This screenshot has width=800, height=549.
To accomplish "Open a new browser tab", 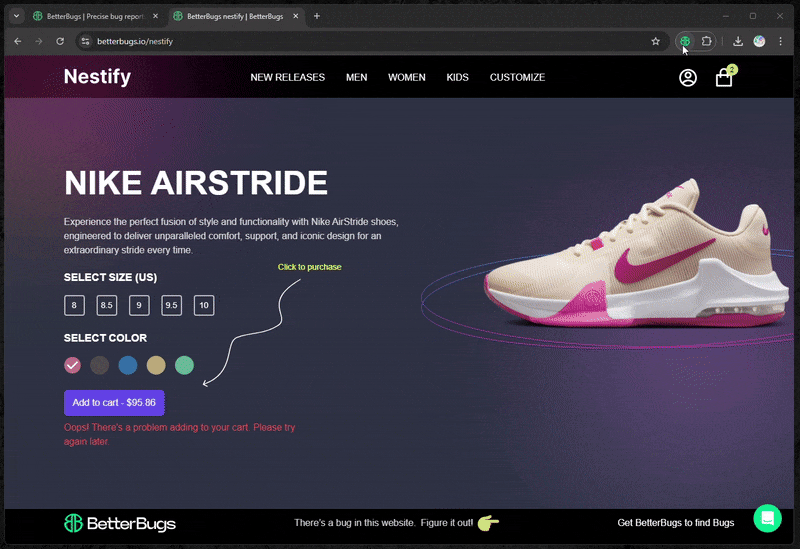I will pos(317,16).
